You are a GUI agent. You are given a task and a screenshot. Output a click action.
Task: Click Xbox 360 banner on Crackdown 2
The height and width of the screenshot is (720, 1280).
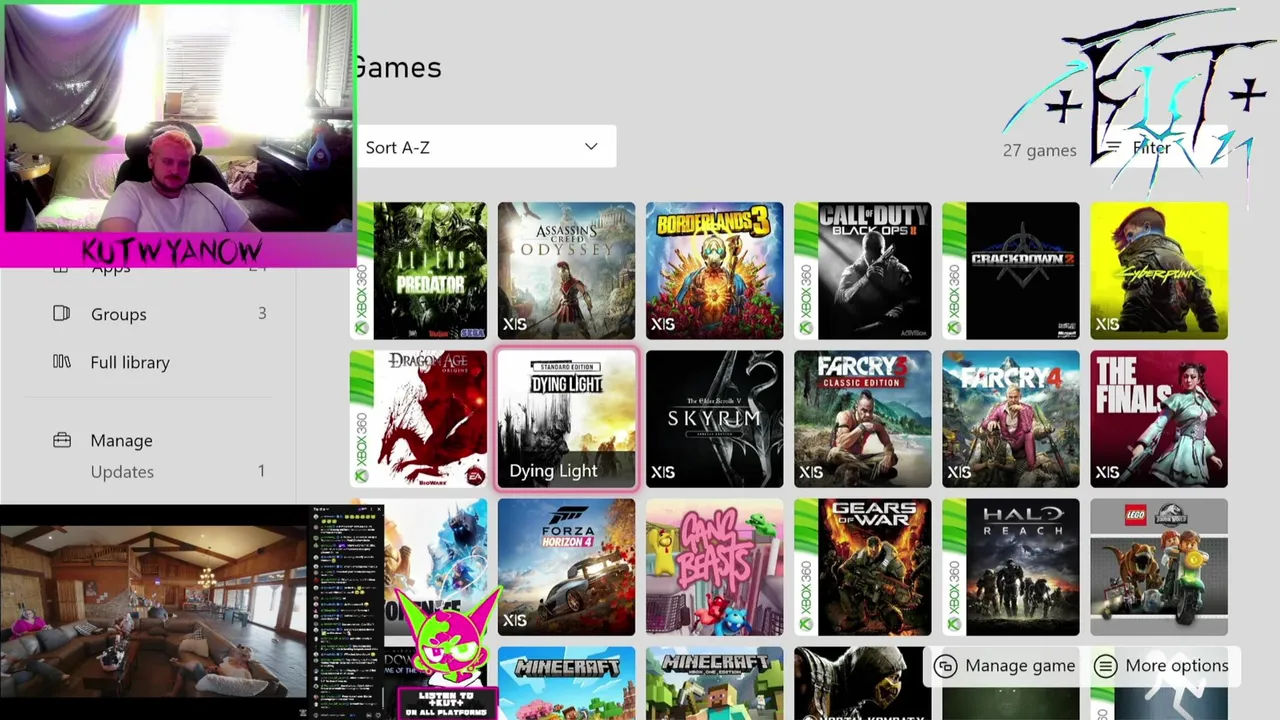point(954,271)
